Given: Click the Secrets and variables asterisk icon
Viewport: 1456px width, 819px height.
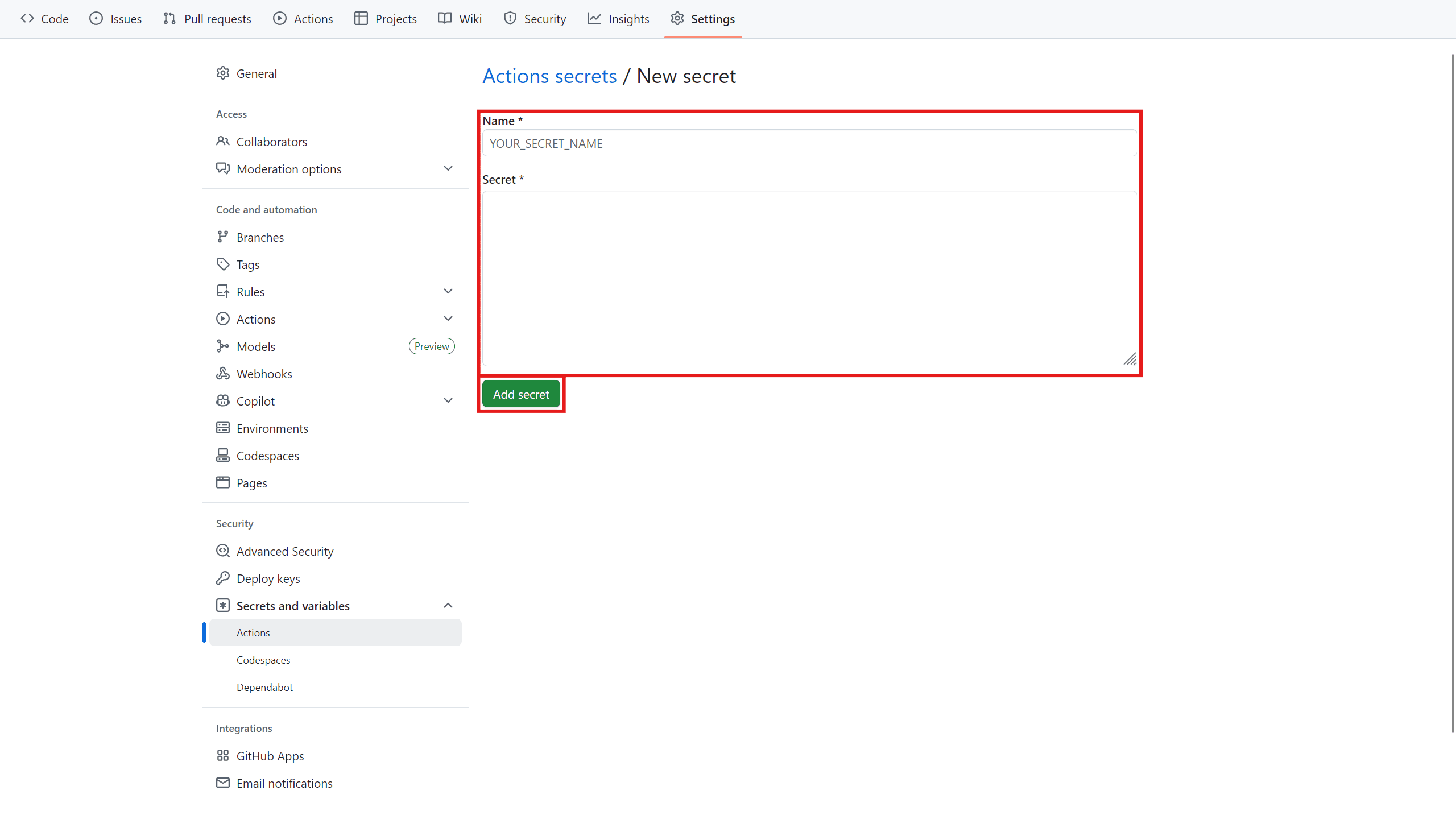Looking at the screenshot, I should point(222,605).
